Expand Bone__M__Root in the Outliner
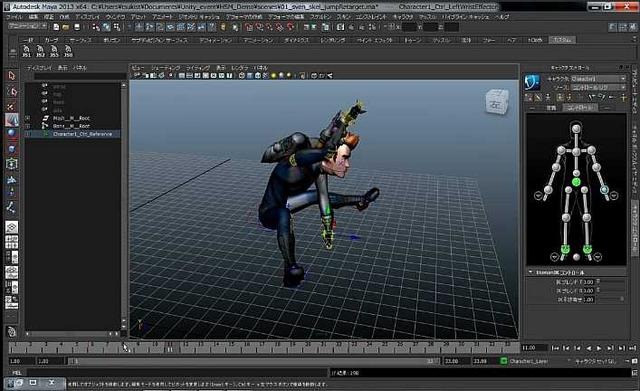The width and height of the screenshot is (640, 391). click(27, 126)
